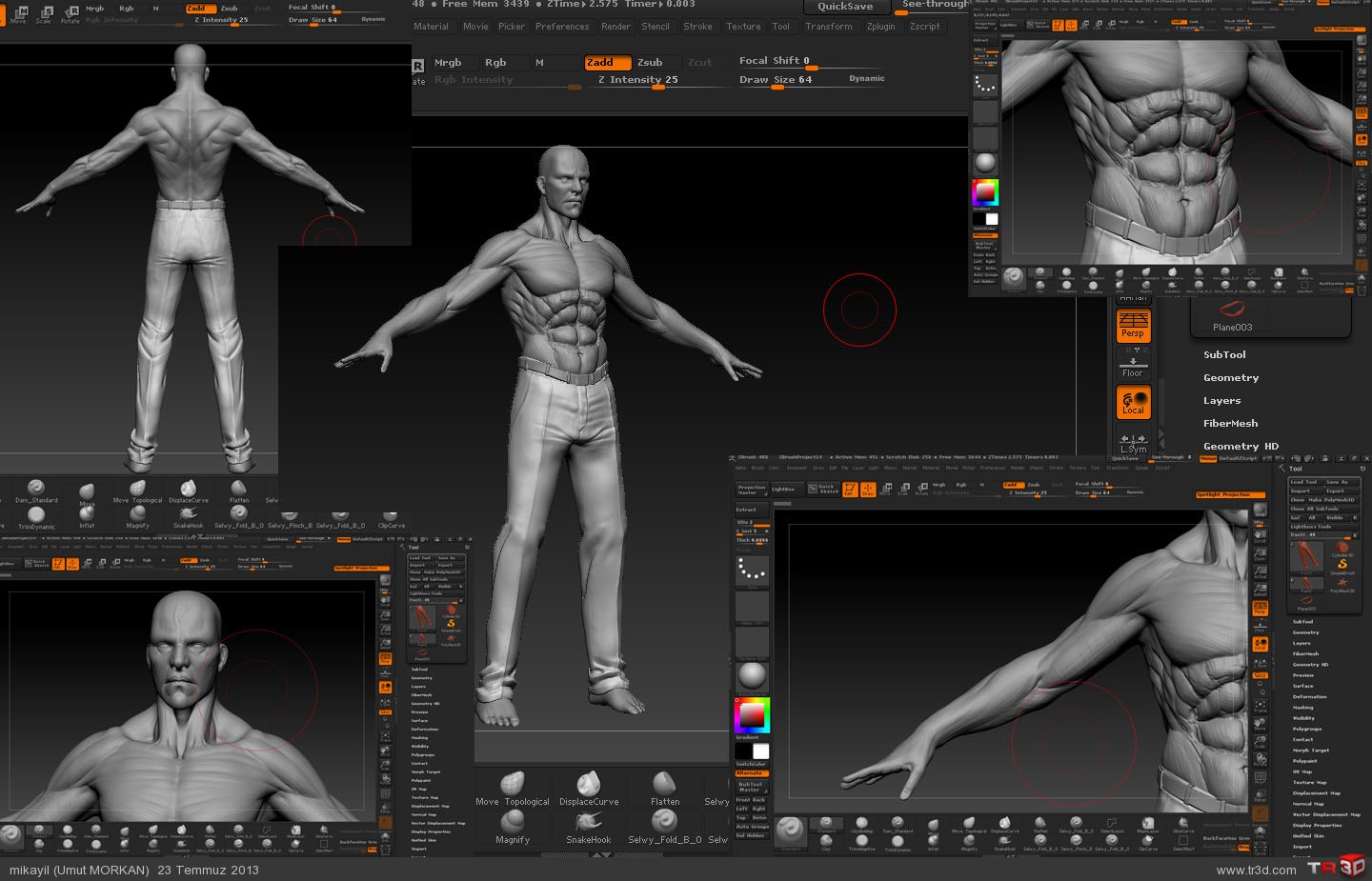Adjust the See-through slider beside QuickSave

point(936,7)
